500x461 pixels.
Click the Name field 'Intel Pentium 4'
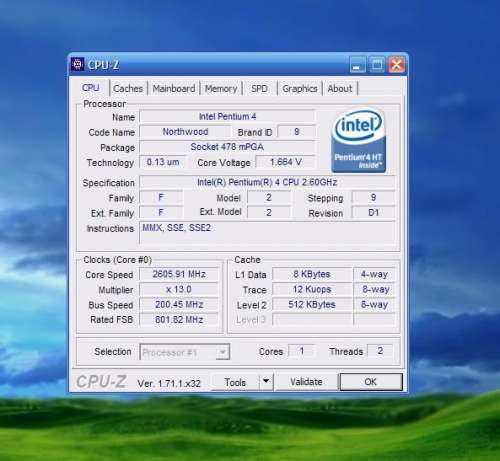tap(227, 116)
